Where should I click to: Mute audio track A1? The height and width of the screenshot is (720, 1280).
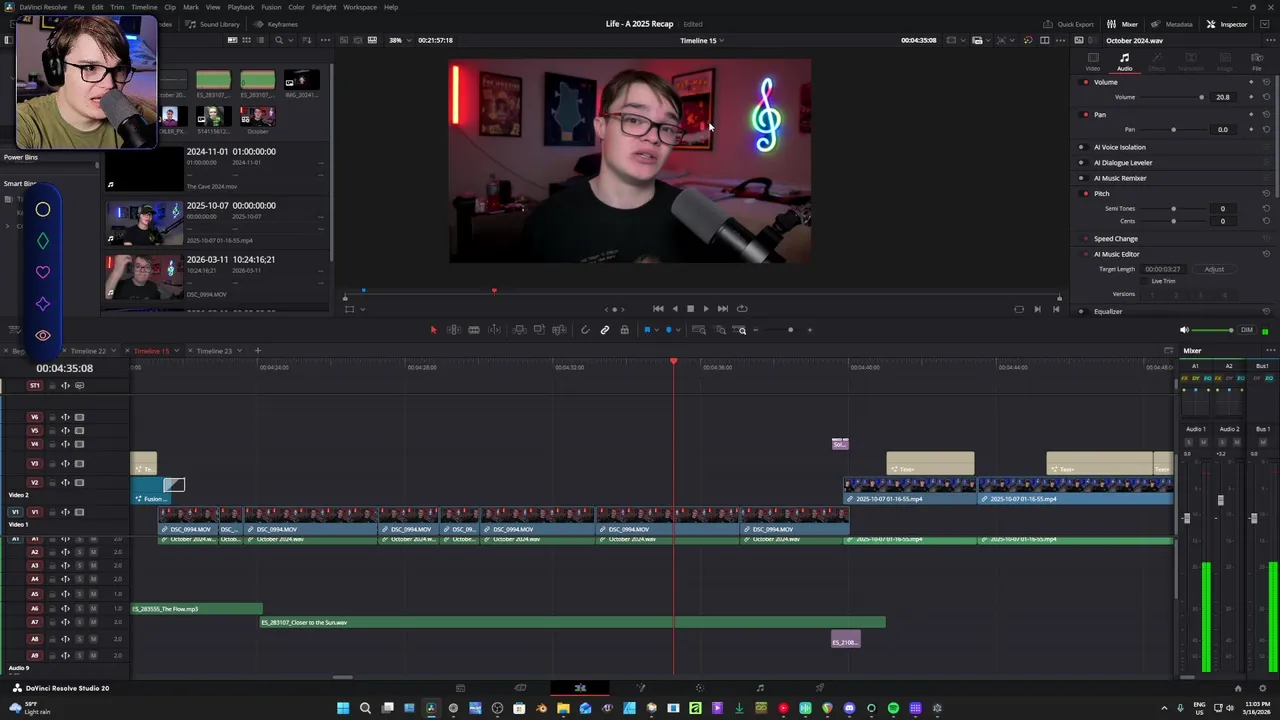pos(93,540)
